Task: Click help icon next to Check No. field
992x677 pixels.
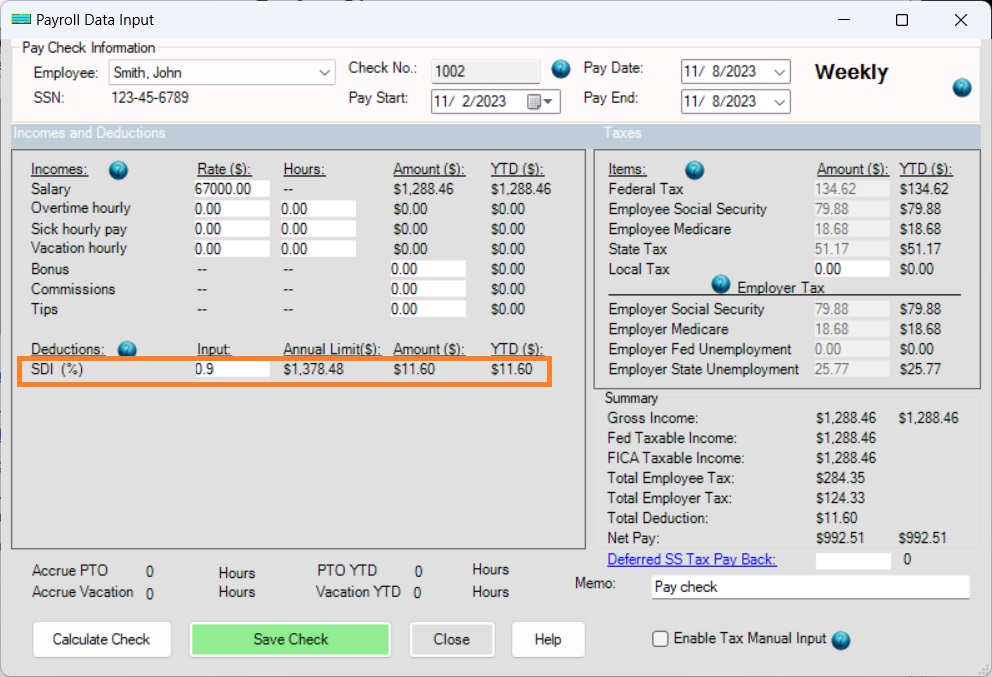Action: point(559,69)
